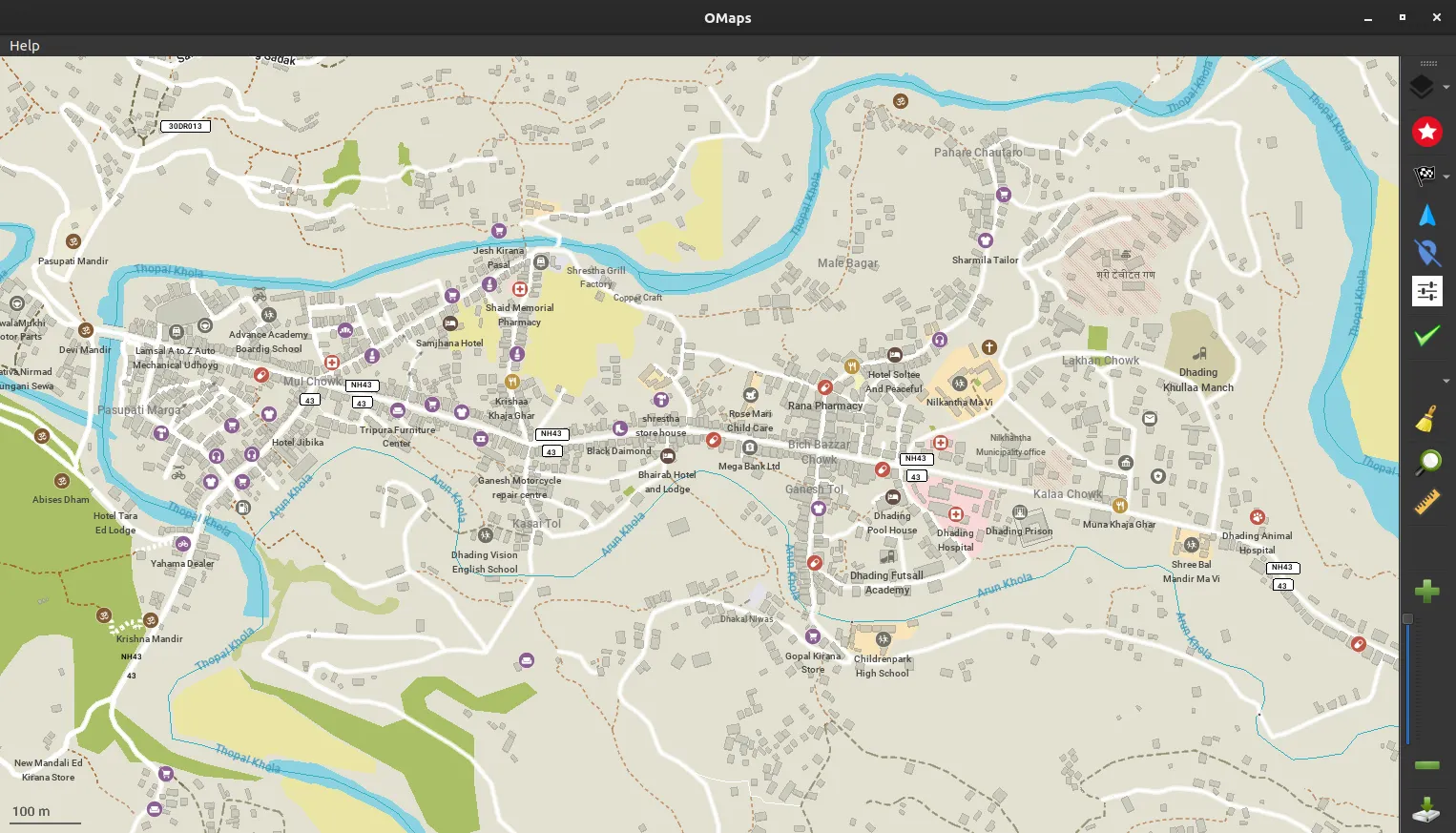Click the blue navigation arrow icon
This screenshot has height=833, width=1456.
pos(1426,216)
